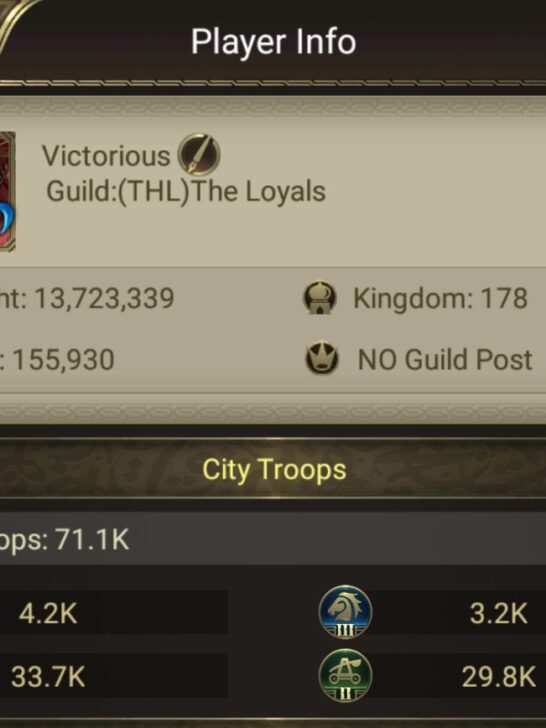Click the player name Victorious
The image size is (546, 728).
[x=106, y=156]
